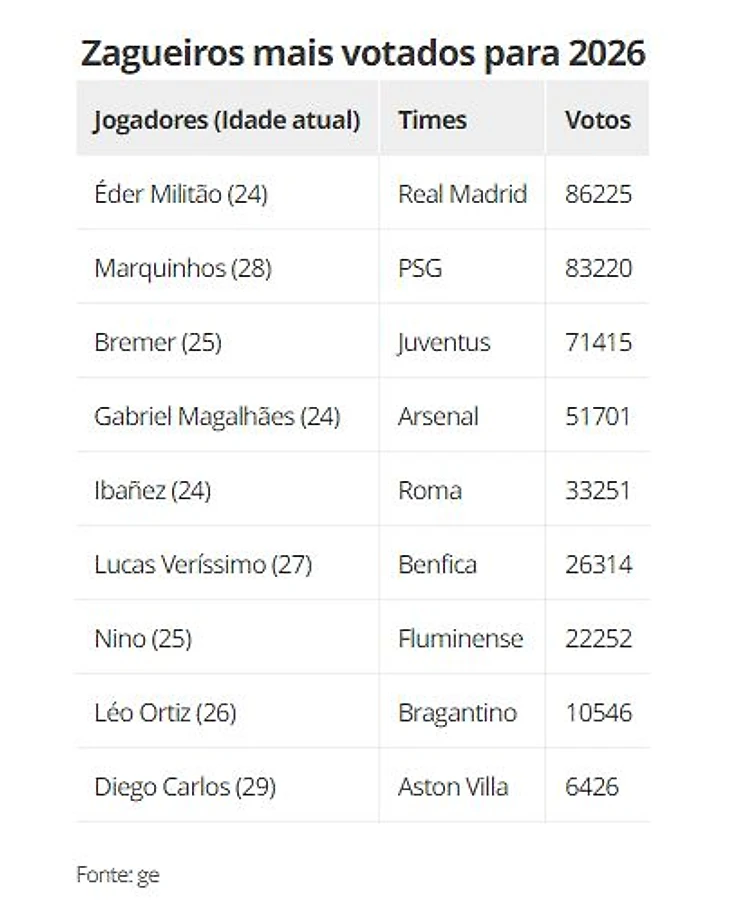
Task: Click the 'Jogadores (Idade atual)' column header
Action: click(x=226, y=120)
